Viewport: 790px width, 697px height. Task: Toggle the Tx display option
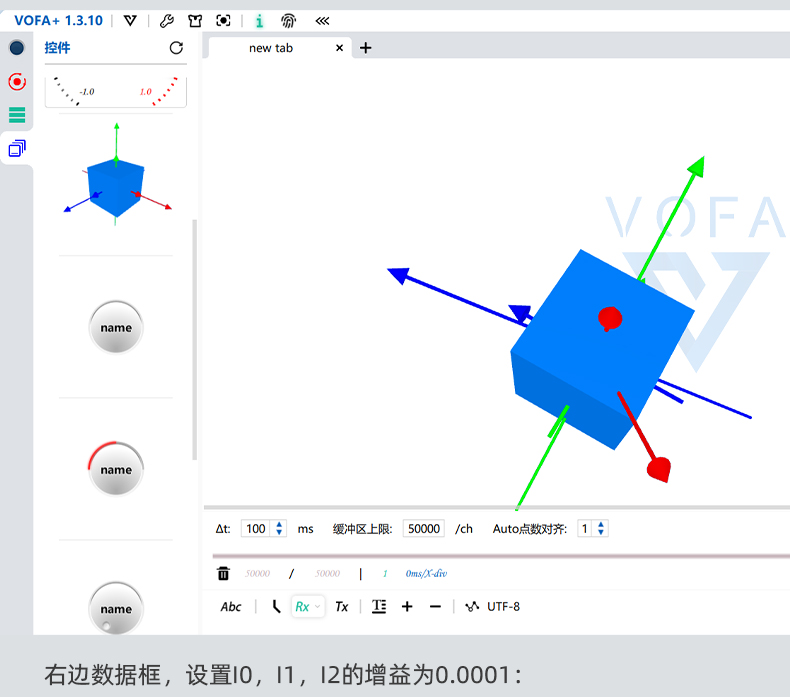coord(341,606)
